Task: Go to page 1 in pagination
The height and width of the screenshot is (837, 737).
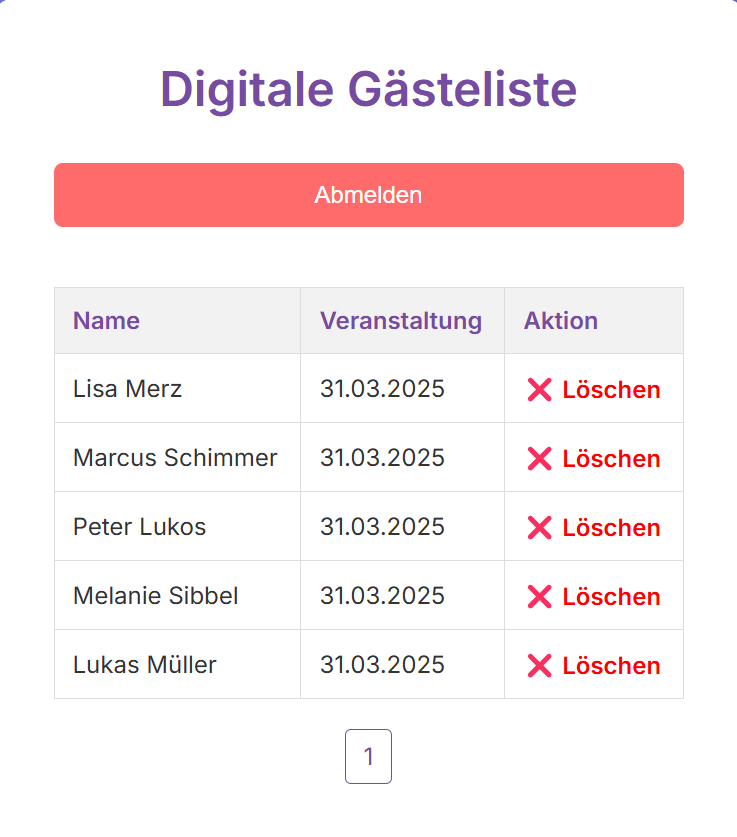Action: pyautogui.click(x=368, y=756)
